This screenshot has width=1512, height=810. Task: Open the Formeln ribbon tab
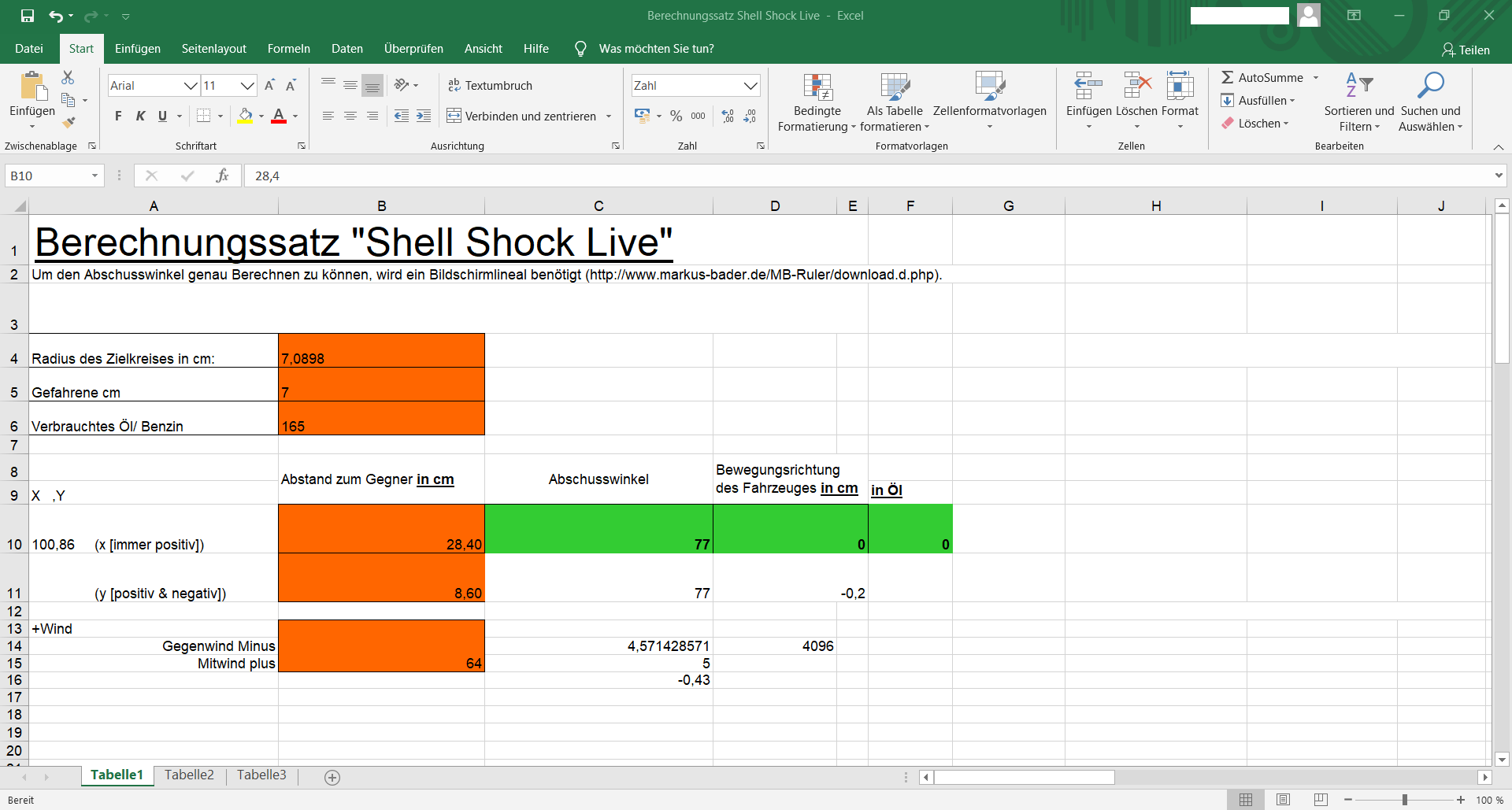point(288,49)
